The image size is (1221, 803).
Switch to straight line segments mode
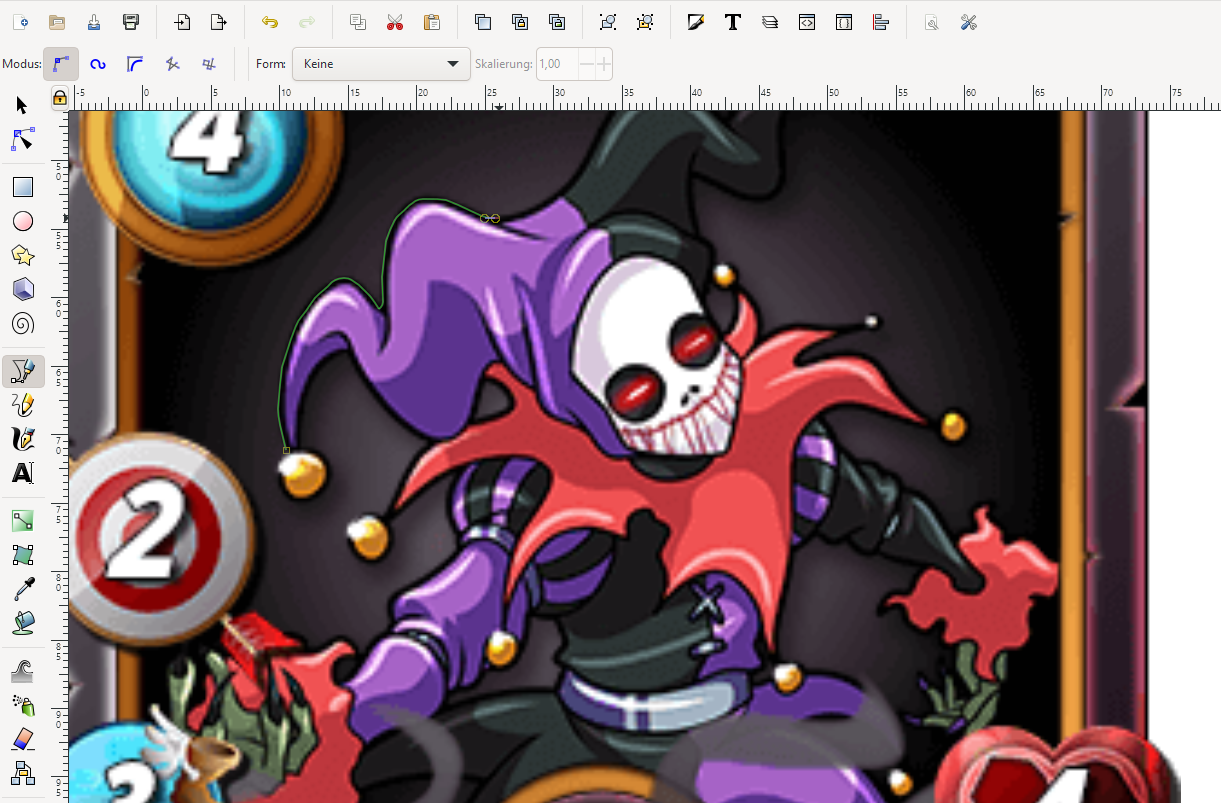click(172, 64)
